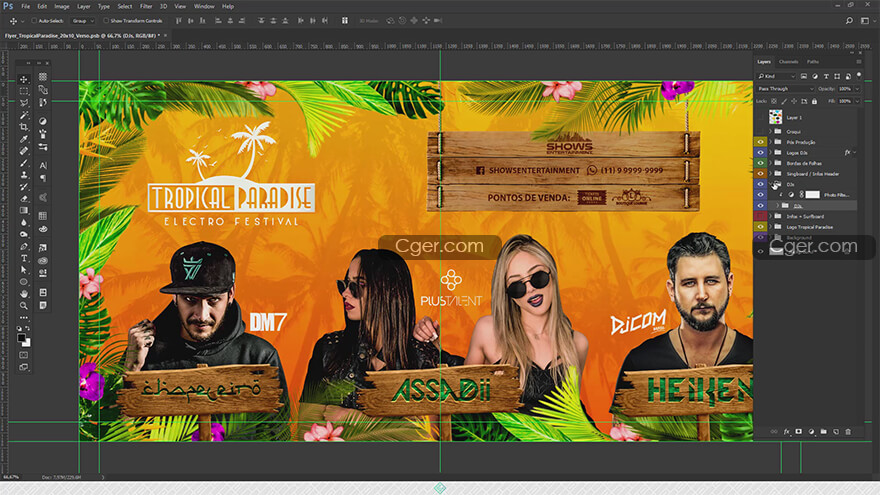Select the Crop tool

click(24, 127)
